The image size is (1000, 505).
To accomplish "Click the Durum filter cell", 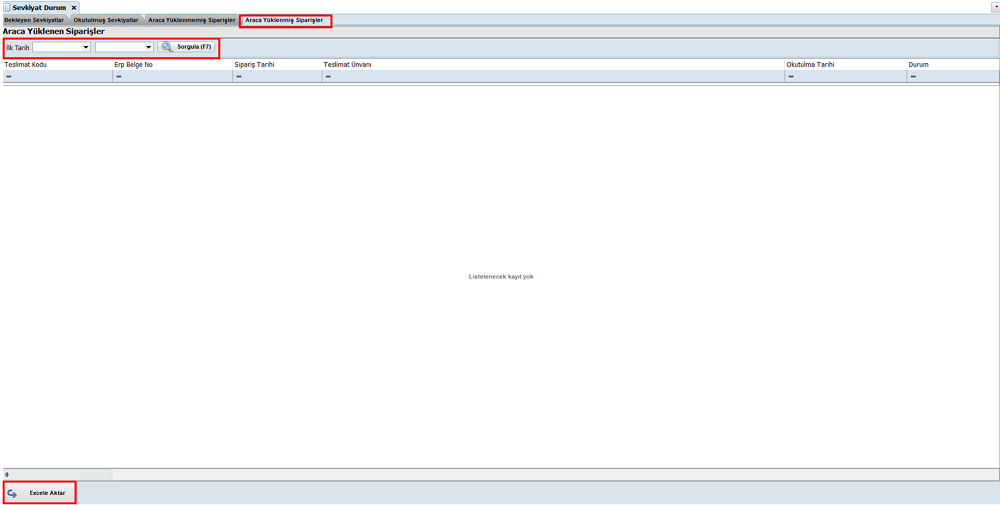I will pyautogui.click(x=952, y=76).
